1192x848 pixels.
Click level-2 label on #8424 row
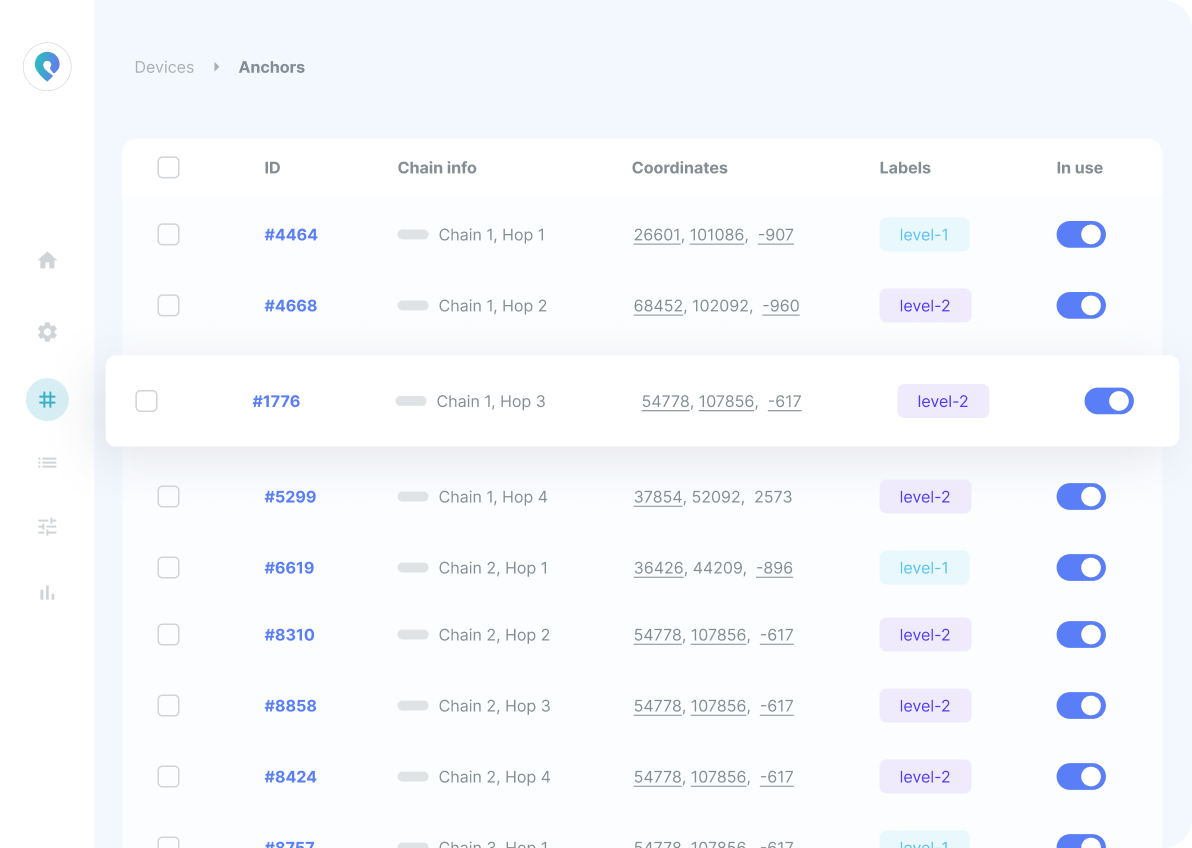click(925, 777)
